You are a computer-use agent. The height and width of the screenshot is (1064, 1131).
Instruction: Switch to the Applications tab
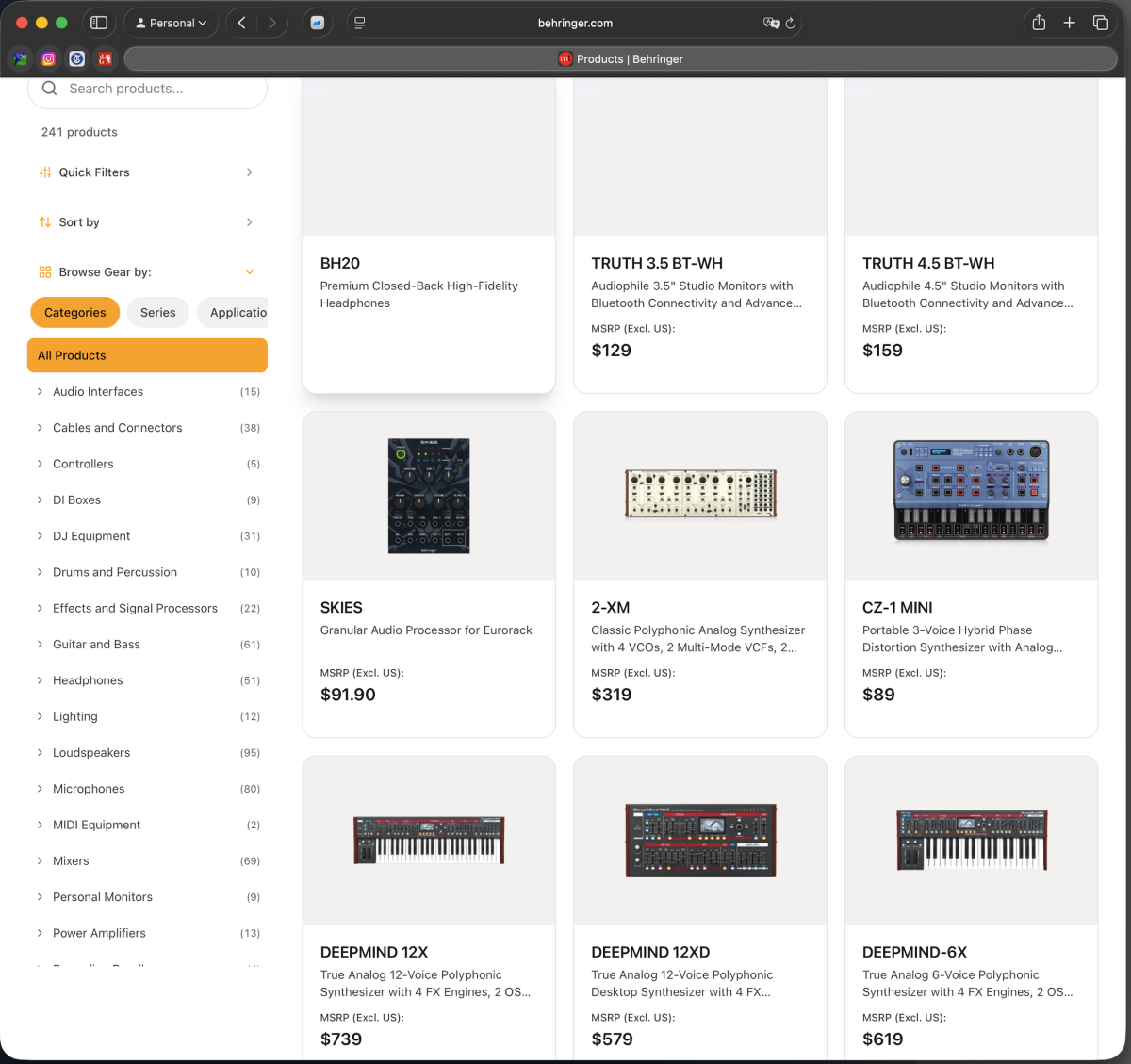[x=233, y=313]
